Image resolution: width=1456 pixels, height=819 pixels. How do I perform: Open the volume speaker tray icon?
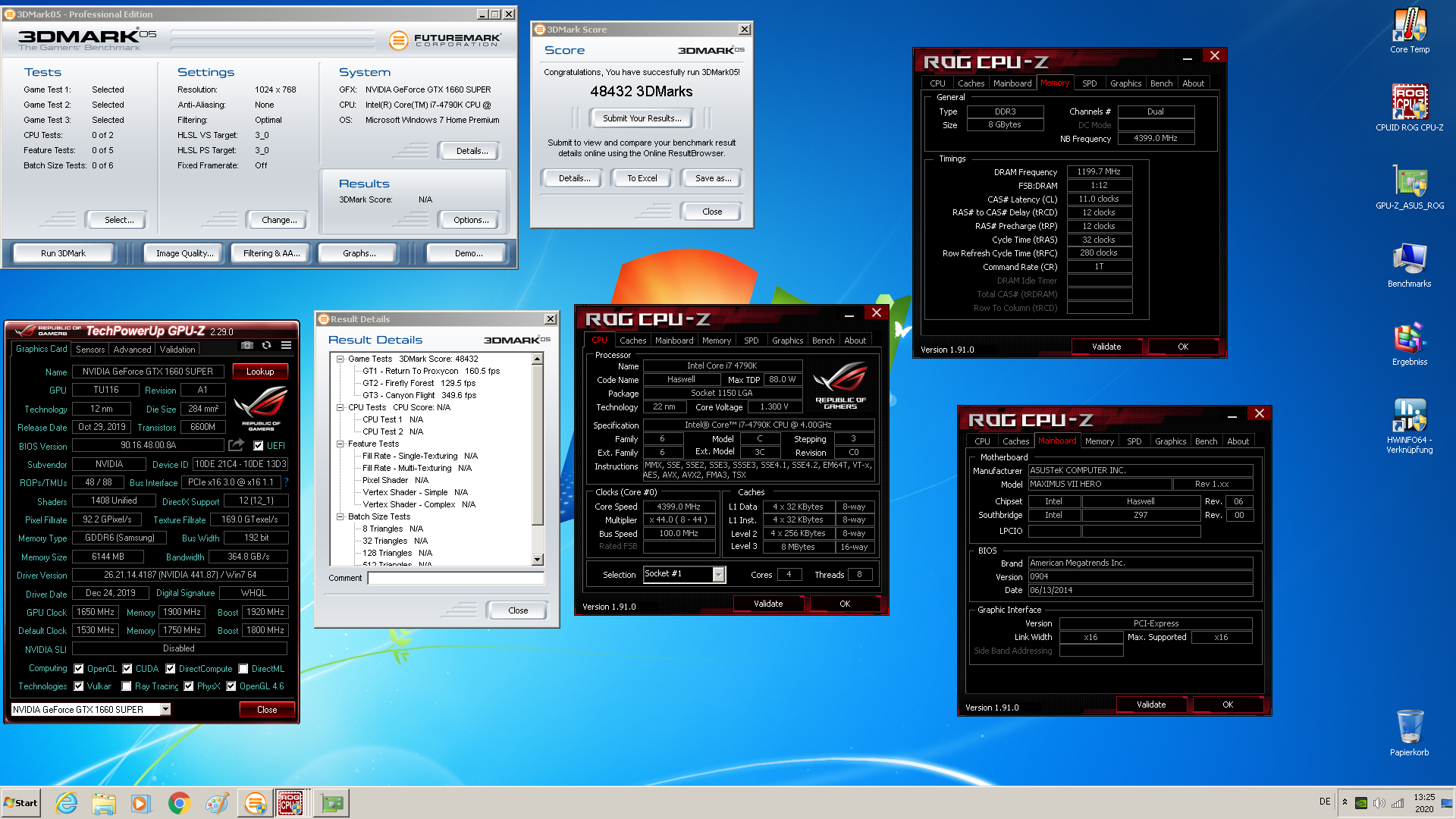coord(1379,803)
